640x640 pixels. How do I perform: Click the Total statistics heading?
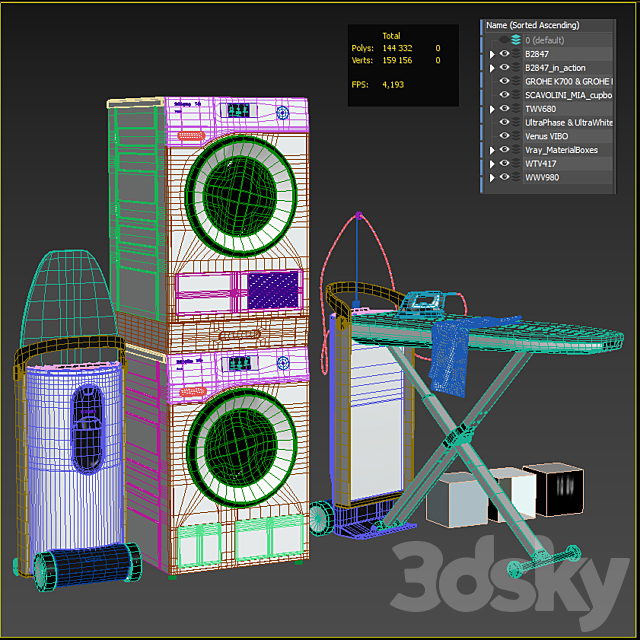[x=391, y=36]
